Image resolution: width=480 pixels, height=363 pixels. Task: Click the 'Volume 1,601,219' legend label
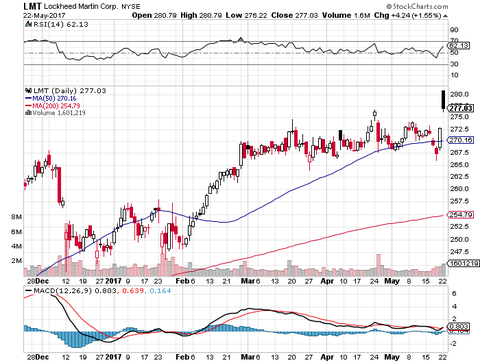click(x=59, y=113)
